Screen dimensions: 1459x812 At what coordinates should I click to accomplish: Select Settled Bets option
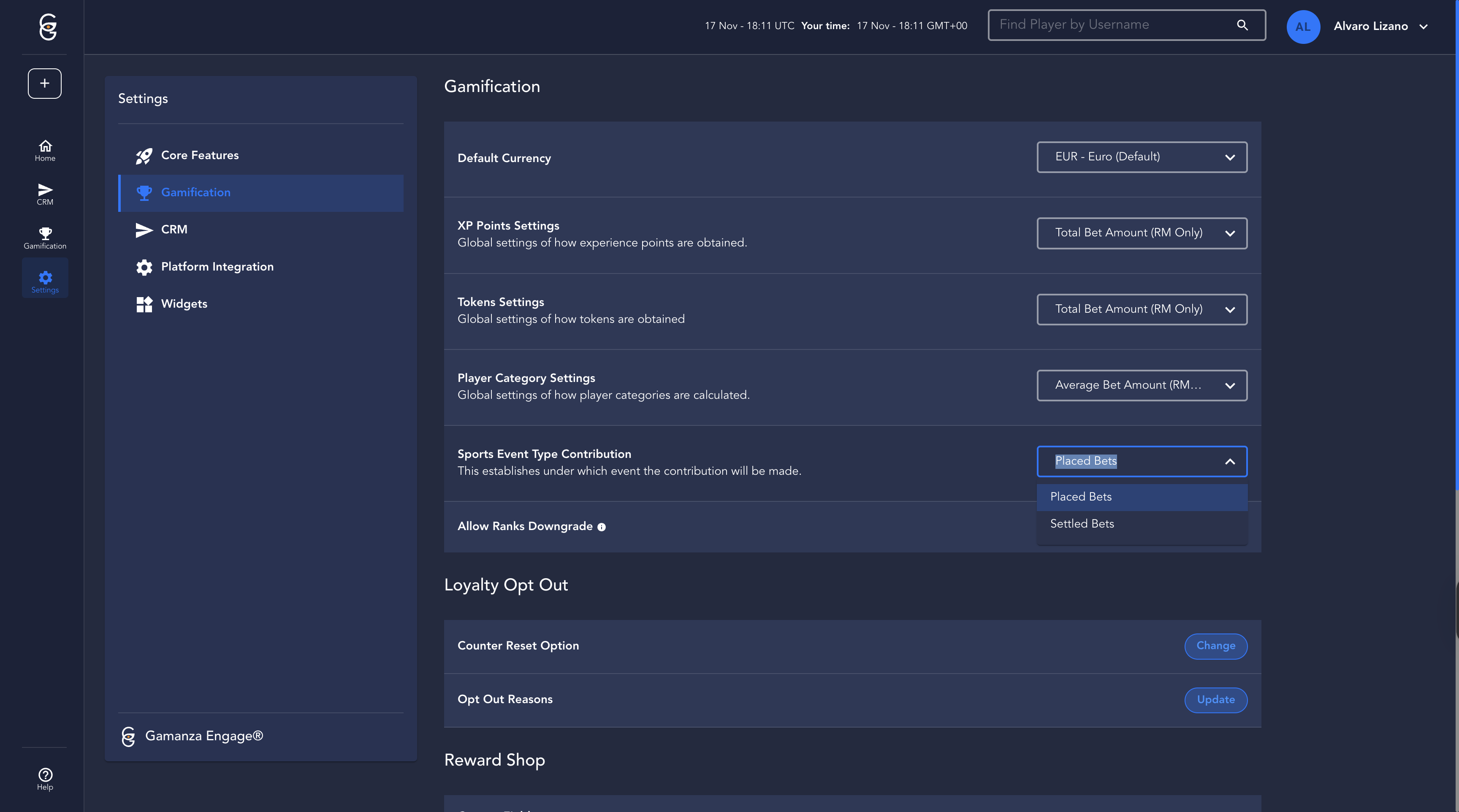pyautogui.click(x=1082, y=524)
